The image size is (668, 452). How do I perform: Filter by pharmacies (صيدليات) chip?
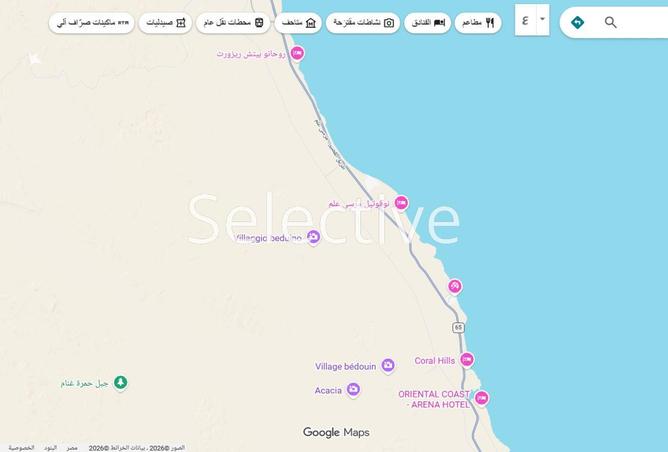[x=165, y=22]
